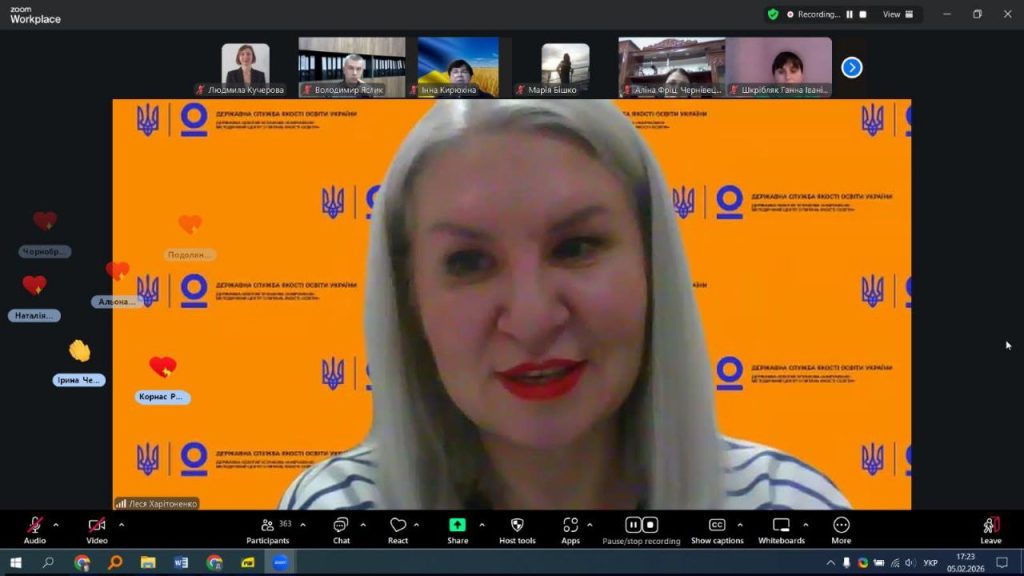This screenshot has width=1024, height=576.
Task: Expand audio options arrow next to Audio
Action: 56,525
